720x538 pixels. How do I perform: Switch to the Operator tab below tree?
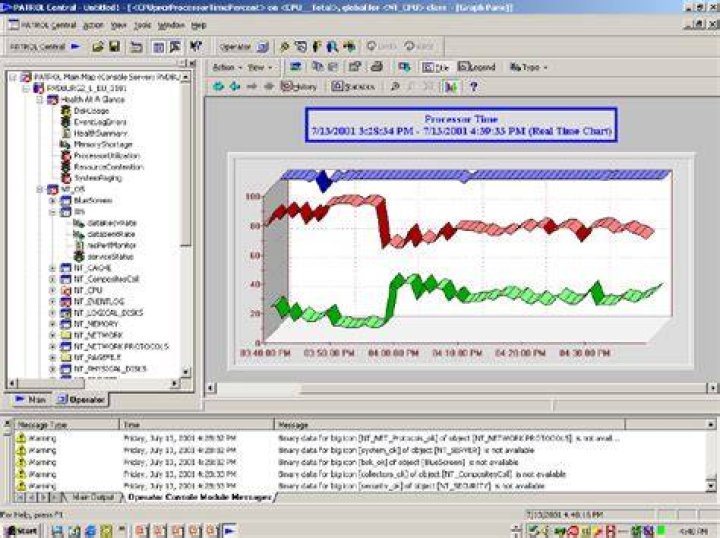coord(81,399)
